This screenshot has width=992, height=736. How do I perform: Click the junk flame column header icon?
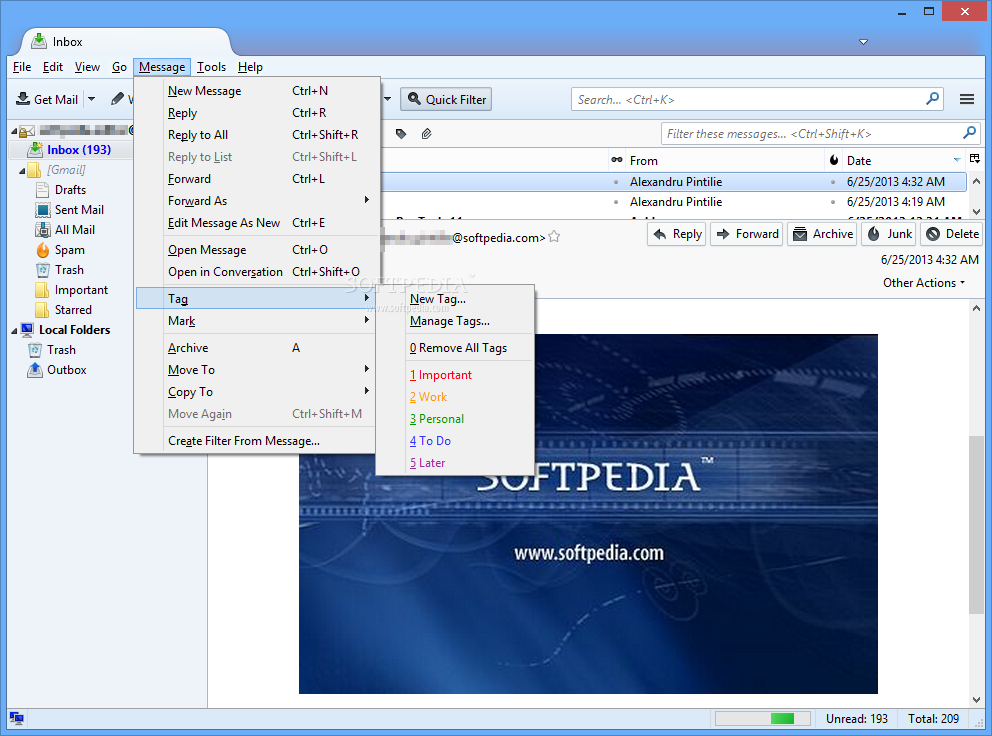tap(834, 160)
